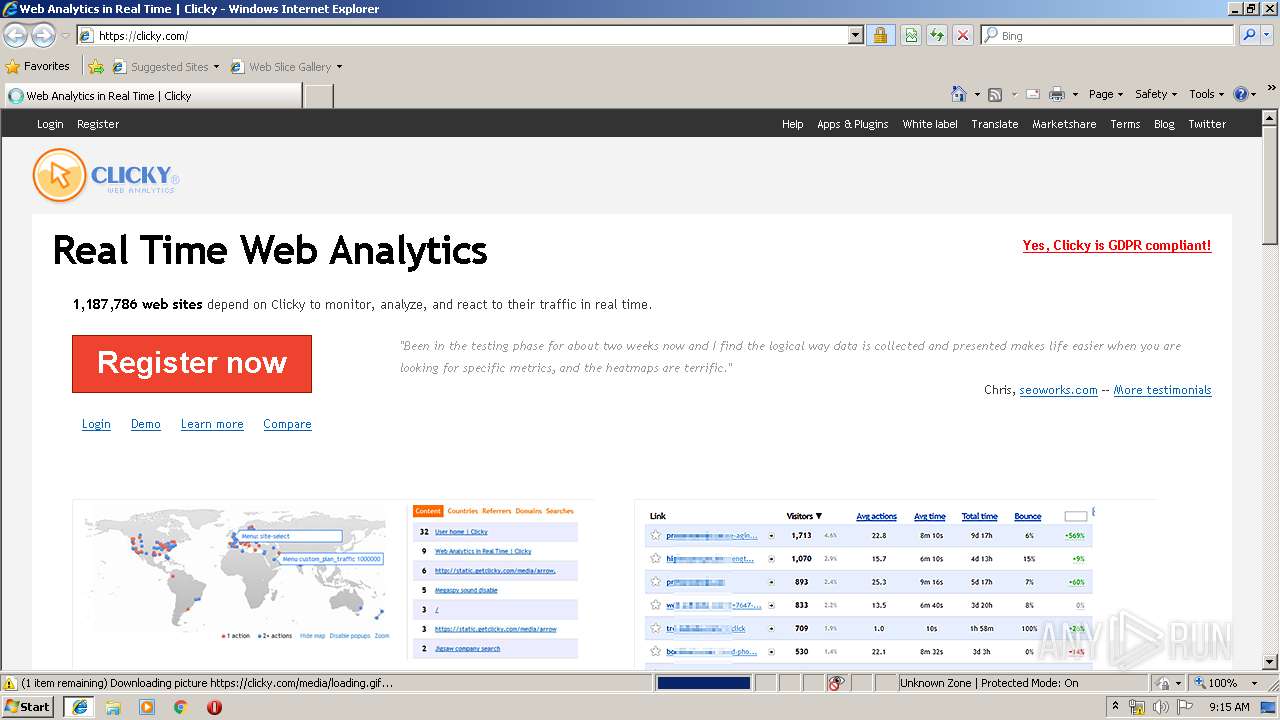
Task: Click the star beside the 833 visitors row
Action: point(655,605)
